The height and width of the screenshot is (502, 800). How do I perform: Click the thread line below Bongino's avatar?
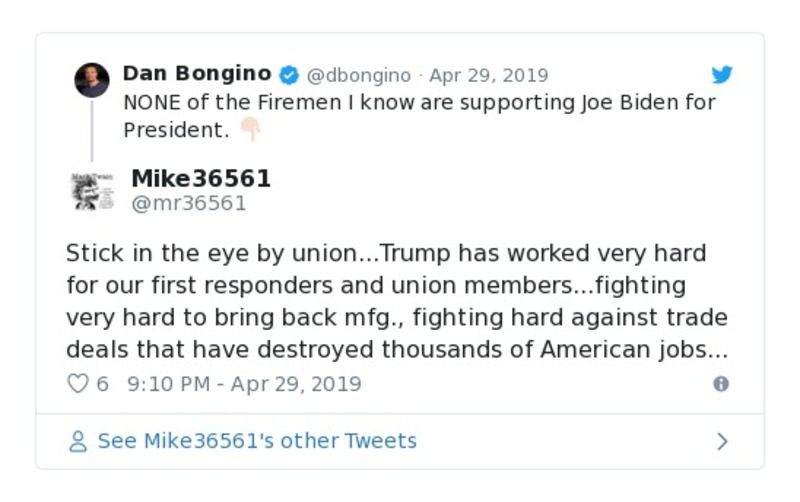92,130
